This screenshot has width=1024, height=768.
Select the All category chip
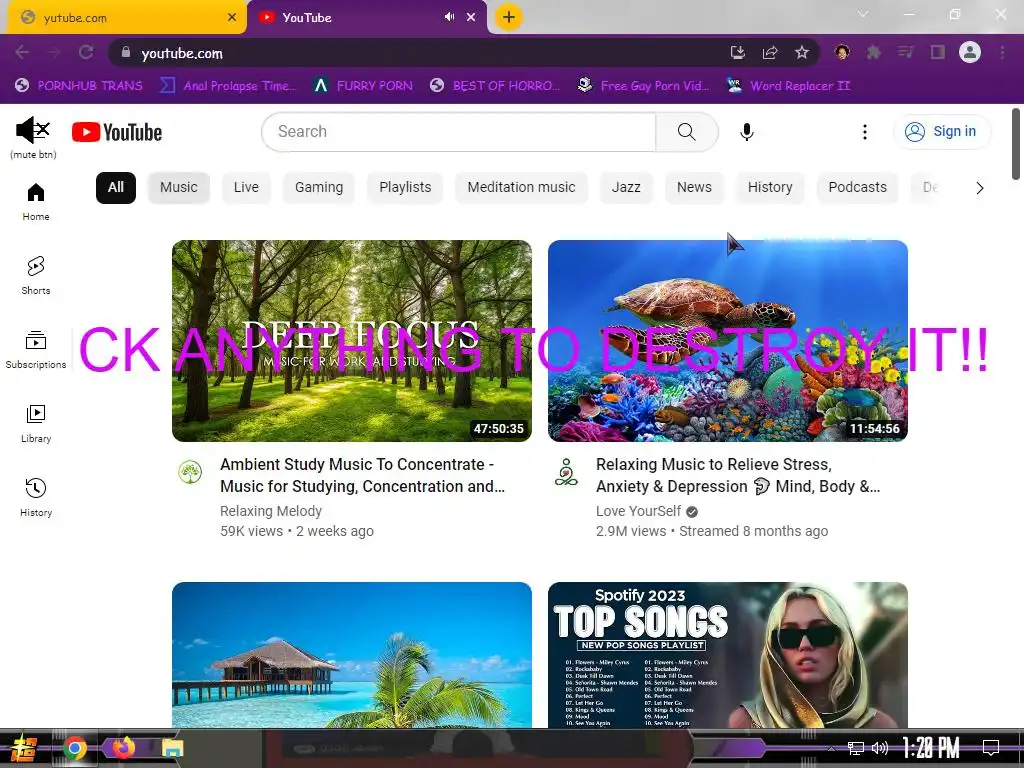(116, 187)
